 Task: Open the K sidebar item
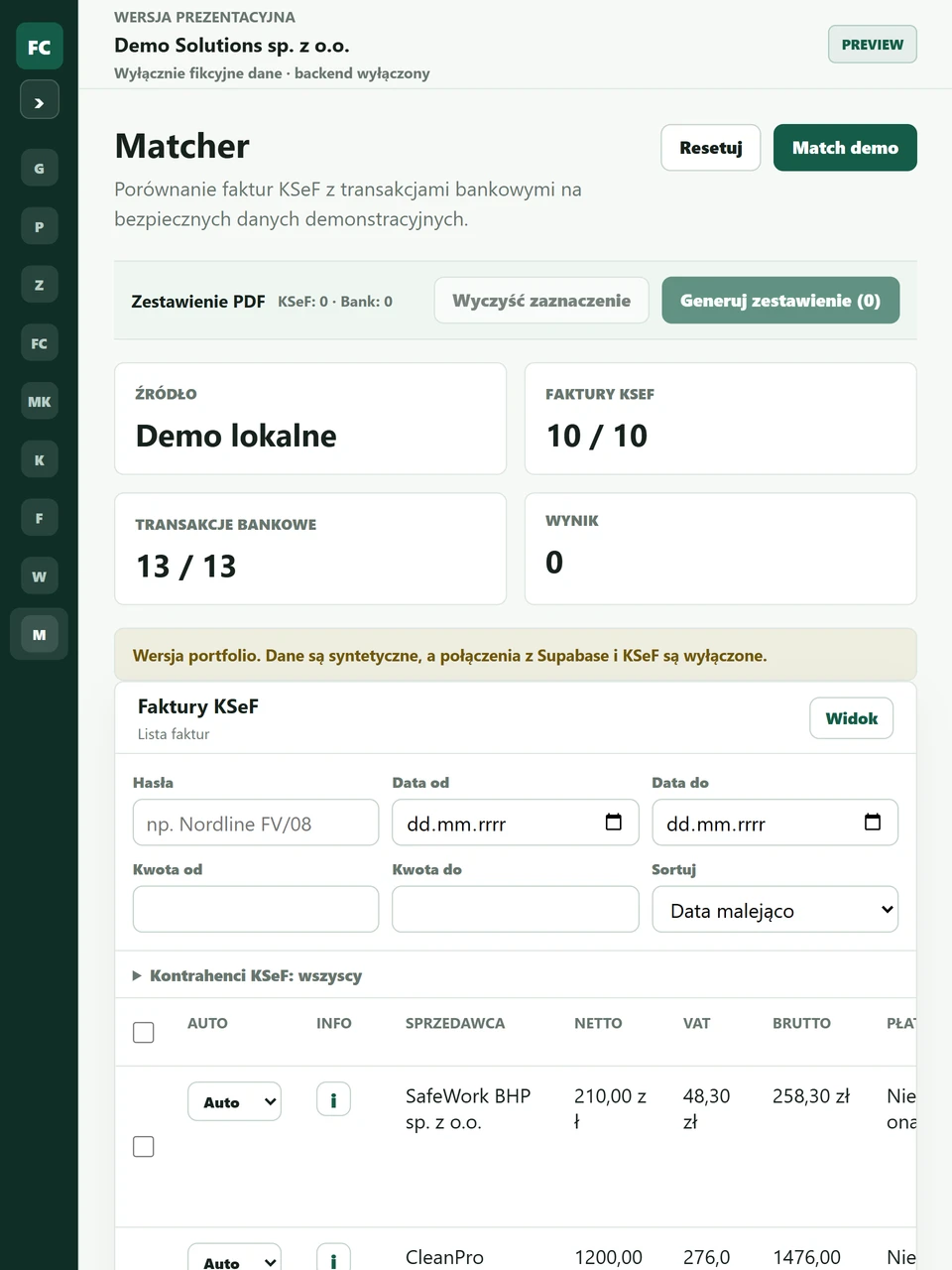coord(39,459)
